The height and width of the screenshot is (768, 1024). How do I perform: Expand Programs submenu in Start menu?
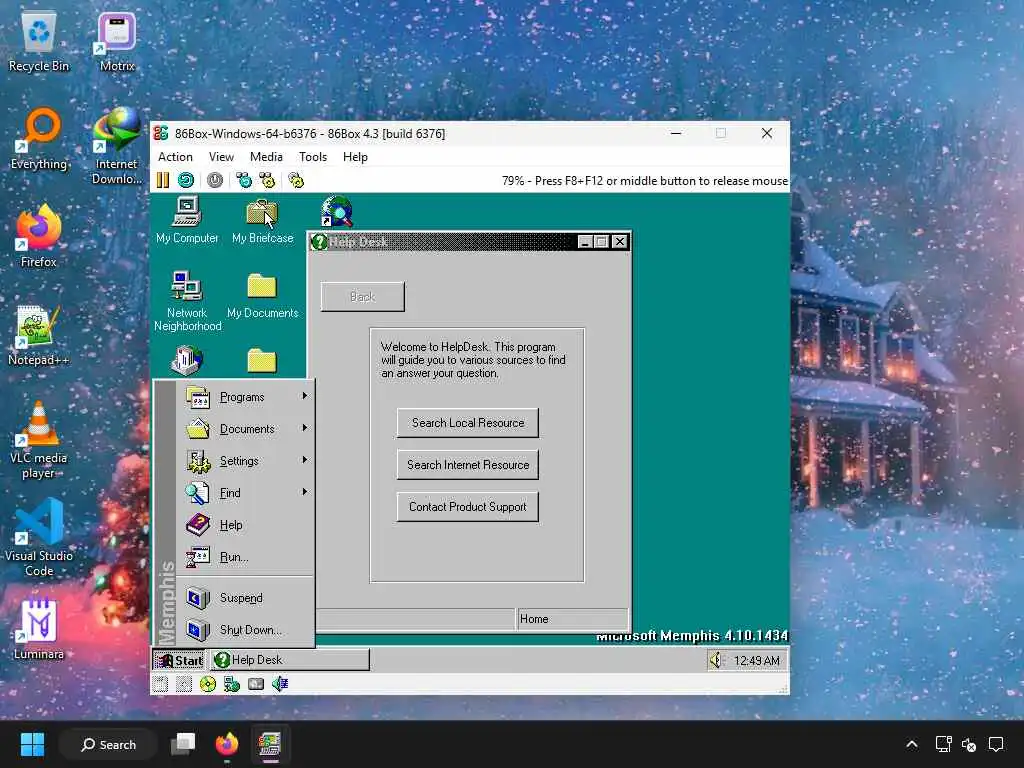point(246,396)
